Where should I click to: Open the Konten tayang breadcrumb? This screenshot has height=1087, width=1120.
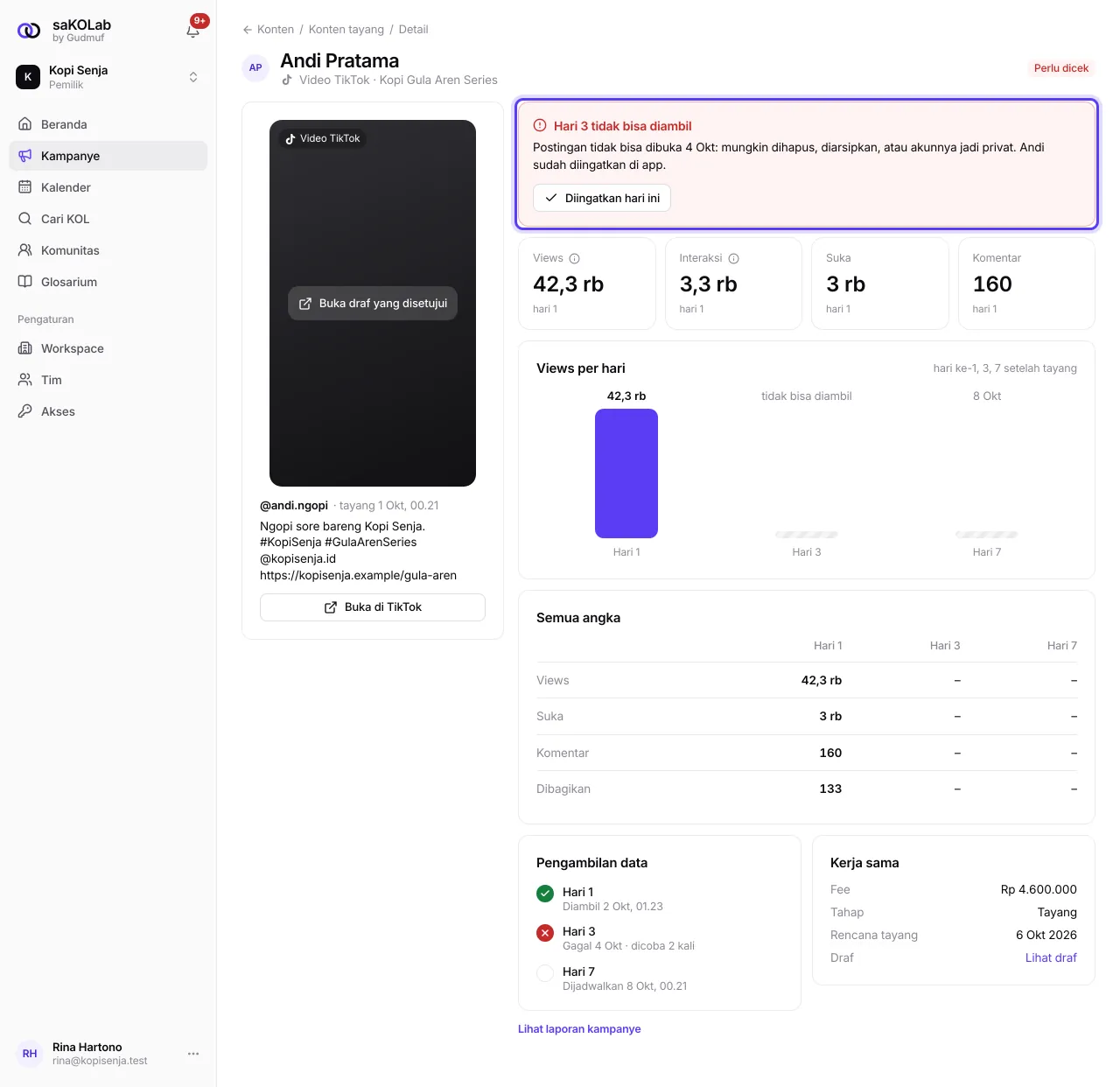(x=346, y=30)
